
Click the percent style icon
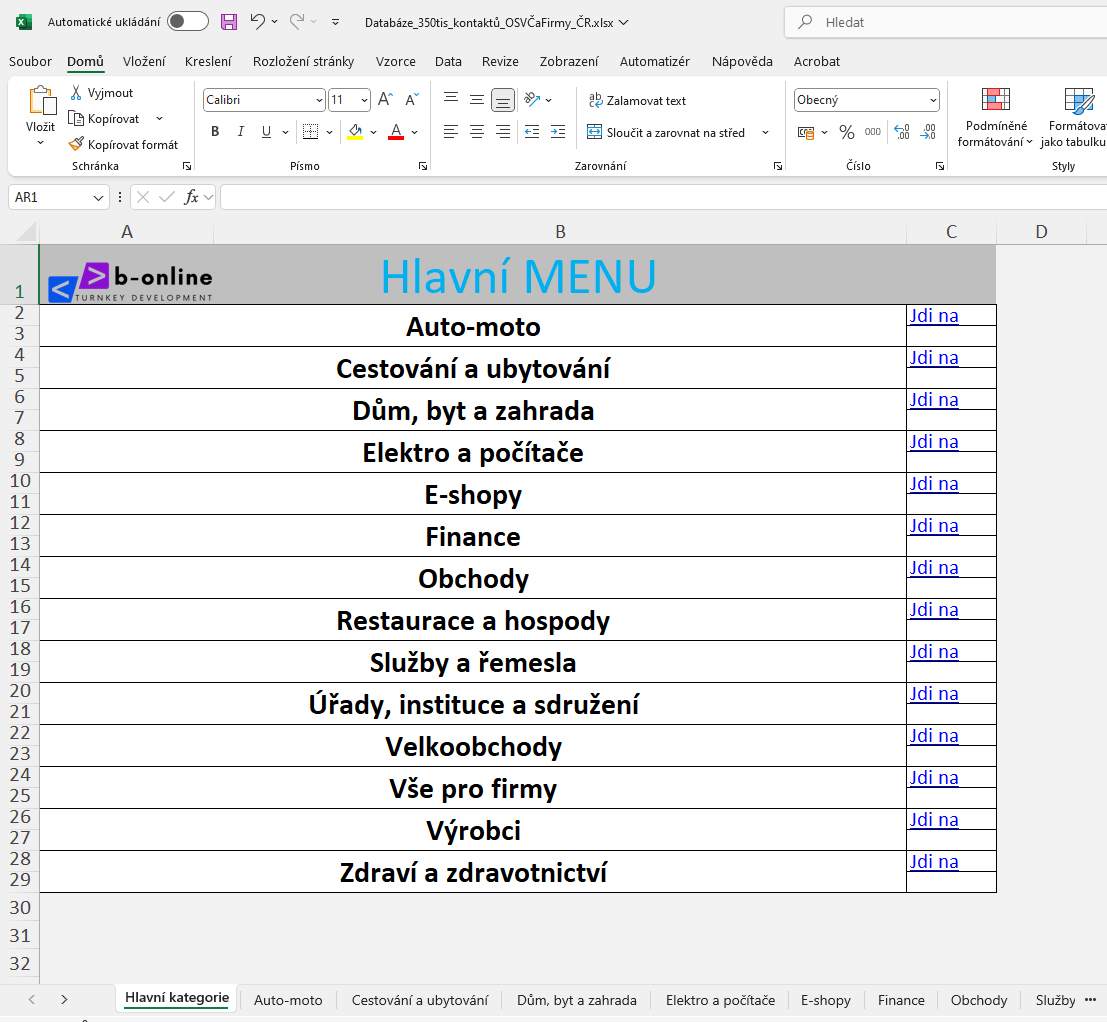click(846, 132)
